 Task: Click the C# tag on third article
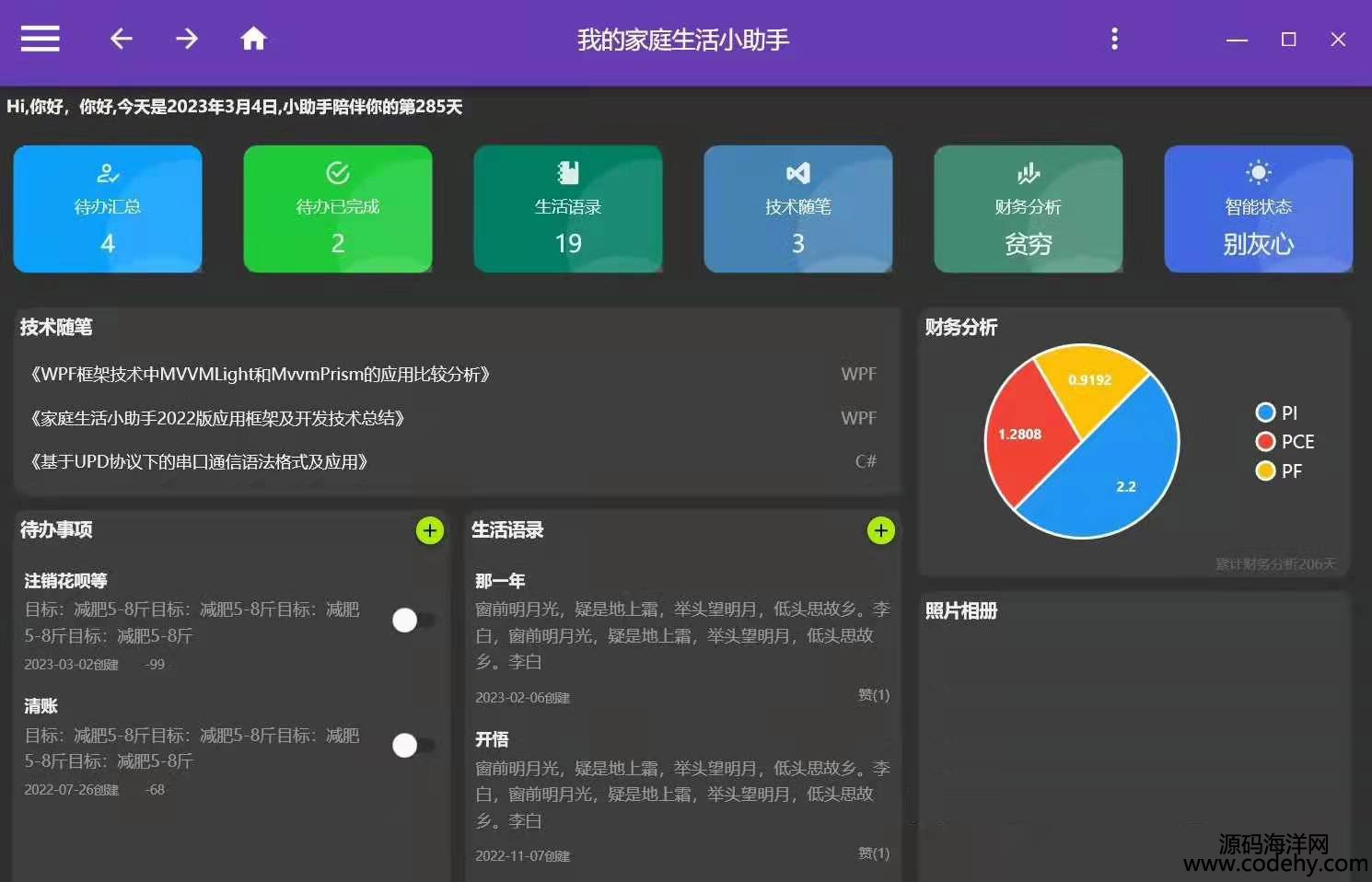pos(866,462)
